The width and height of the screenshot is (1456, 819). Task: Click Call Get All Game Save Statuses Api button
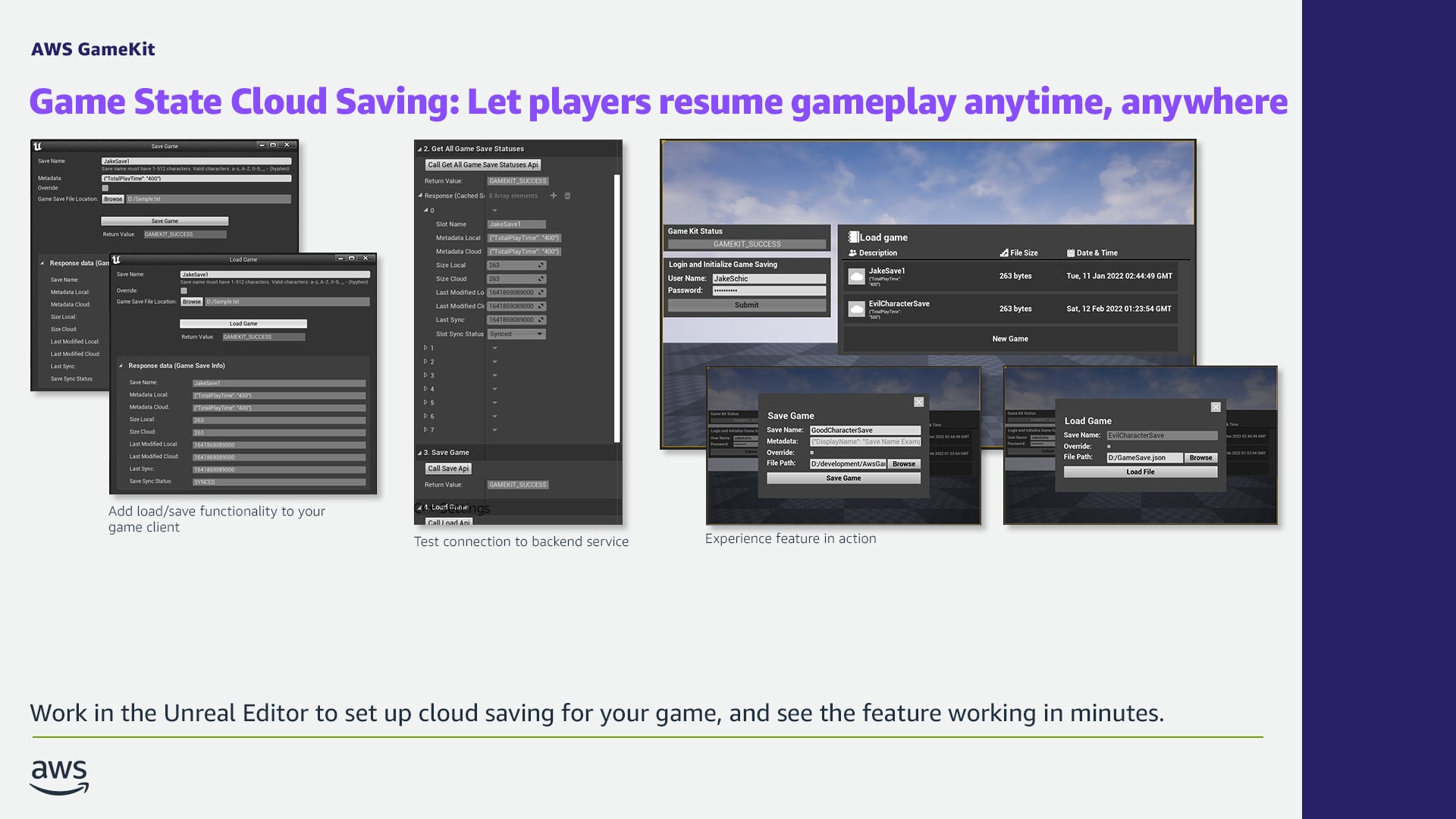(482, 165)
